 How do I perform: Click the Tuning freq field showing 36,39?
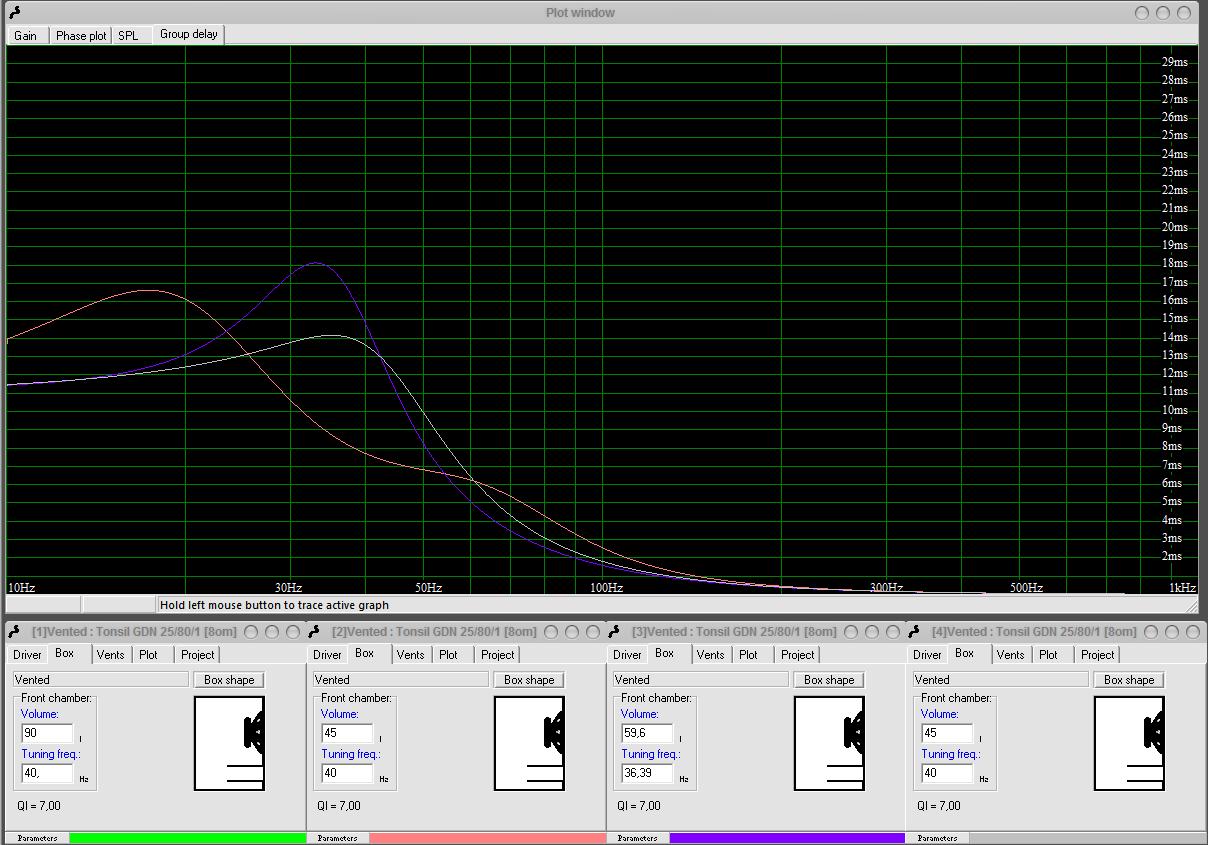coord(647,773)
